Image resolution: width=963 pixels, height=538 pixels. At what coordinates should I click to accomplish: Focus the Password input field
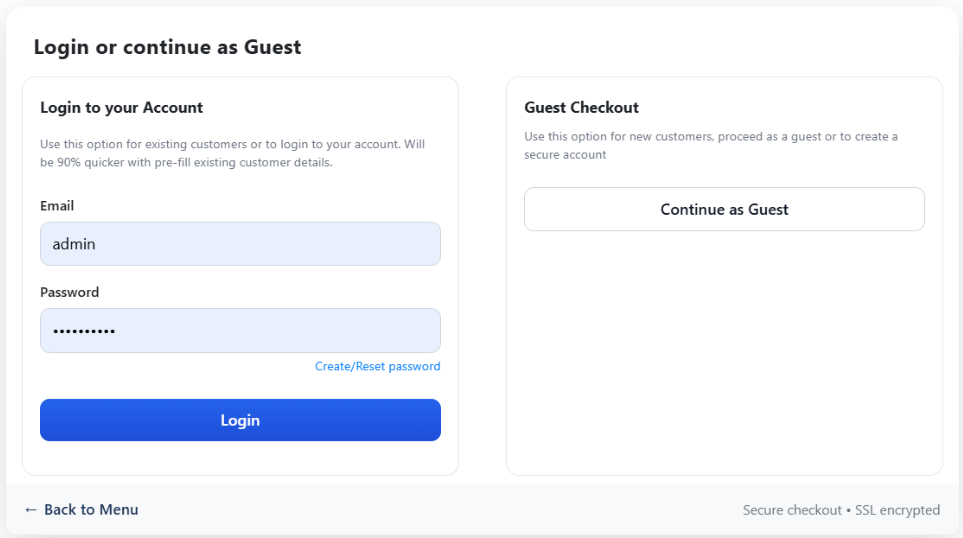click(240, 331)
